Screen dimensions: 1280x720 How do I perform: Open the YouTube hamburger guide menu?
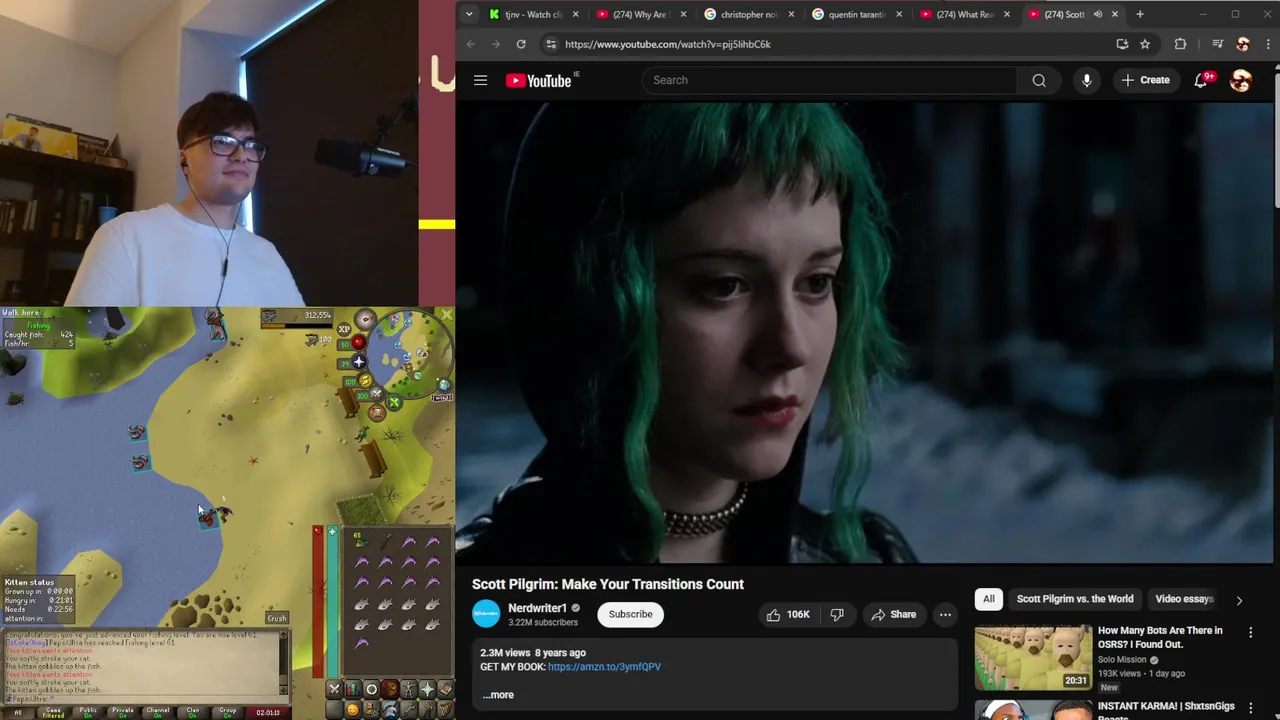[x=480, y=80]
